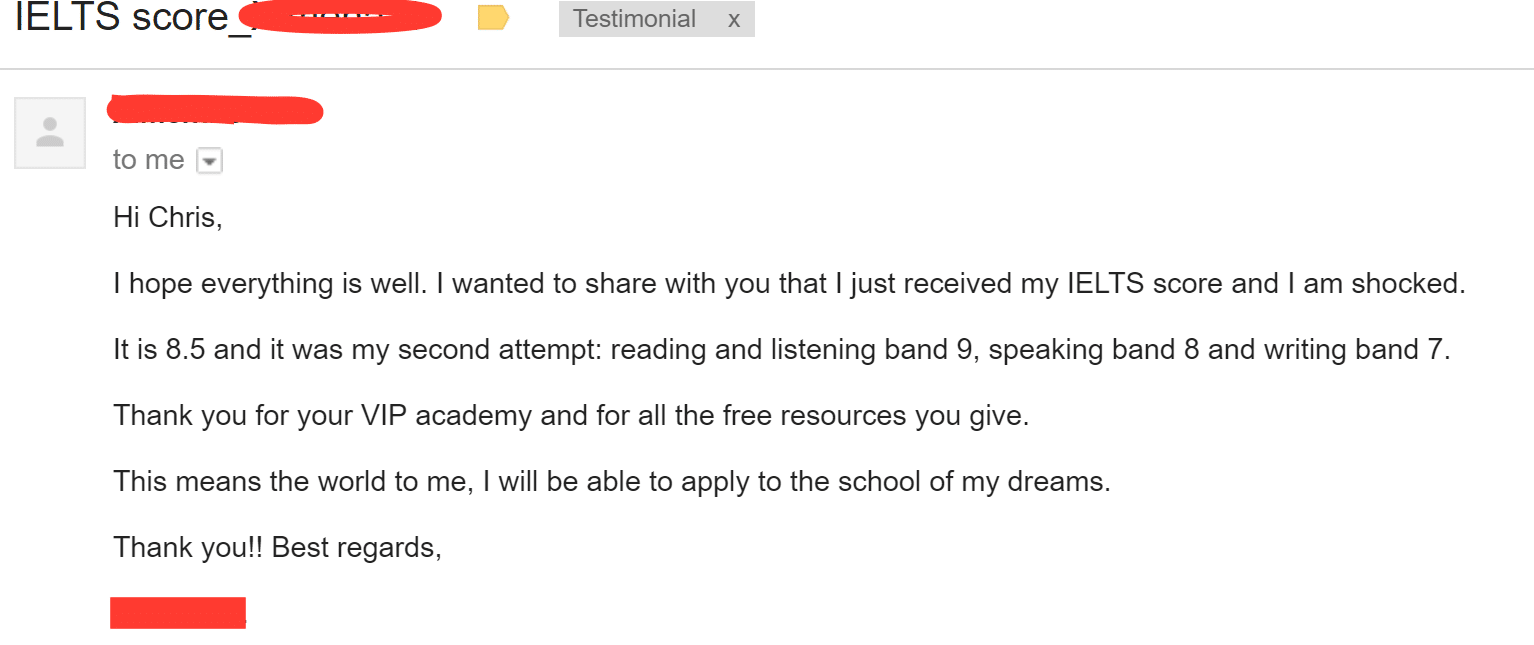This screenshot has height=645, width=1534.
Task: Click the yellow importance marker icon
Action: (x=493, y=18)
